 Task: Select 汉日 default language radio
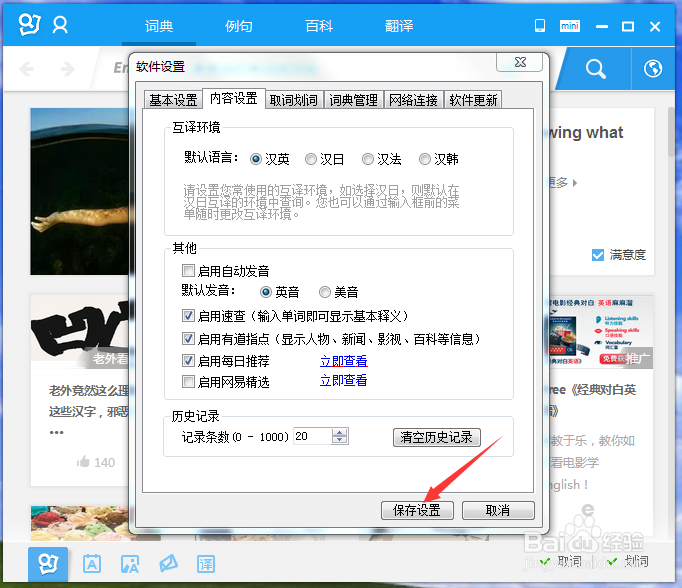(x=311, y=159)
